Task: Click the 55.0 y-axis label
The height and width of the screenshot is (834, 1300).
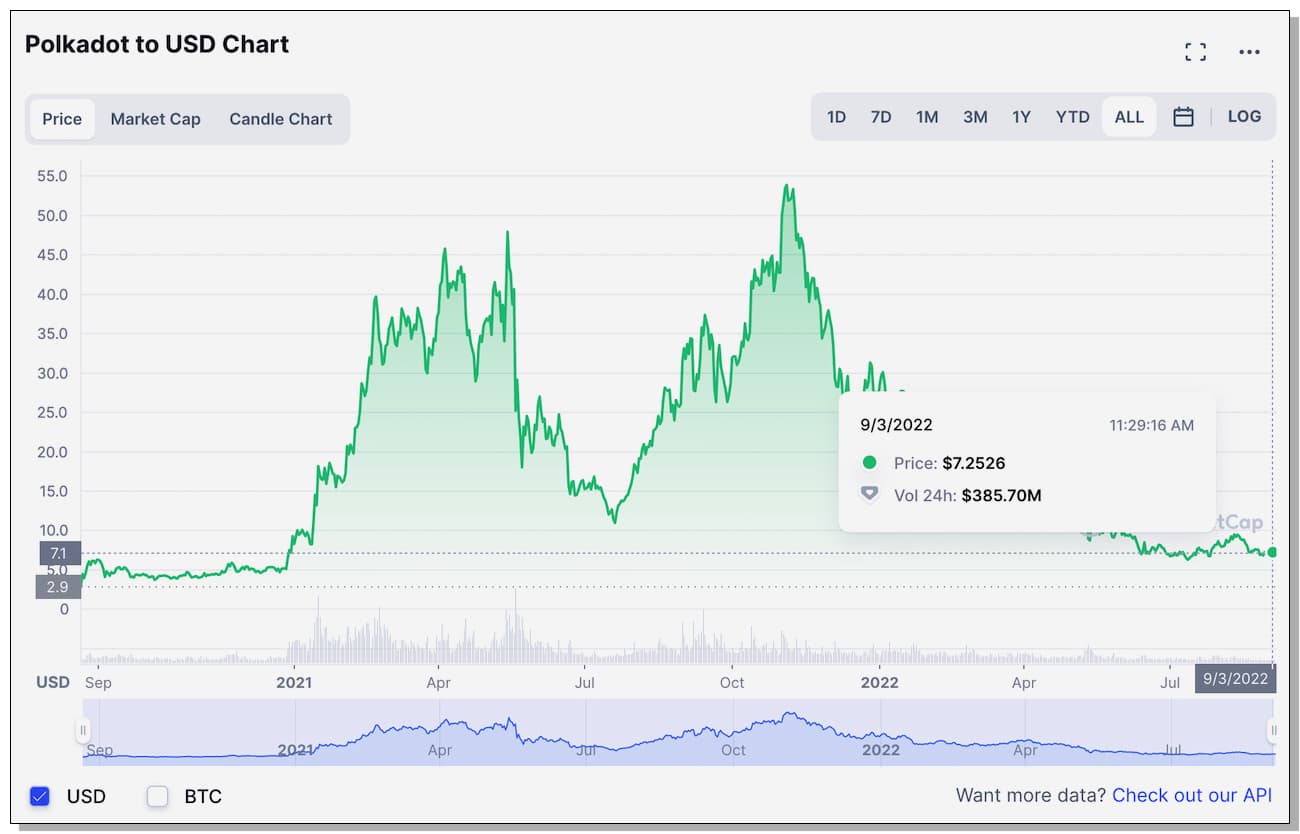Action: pos(52,176)
